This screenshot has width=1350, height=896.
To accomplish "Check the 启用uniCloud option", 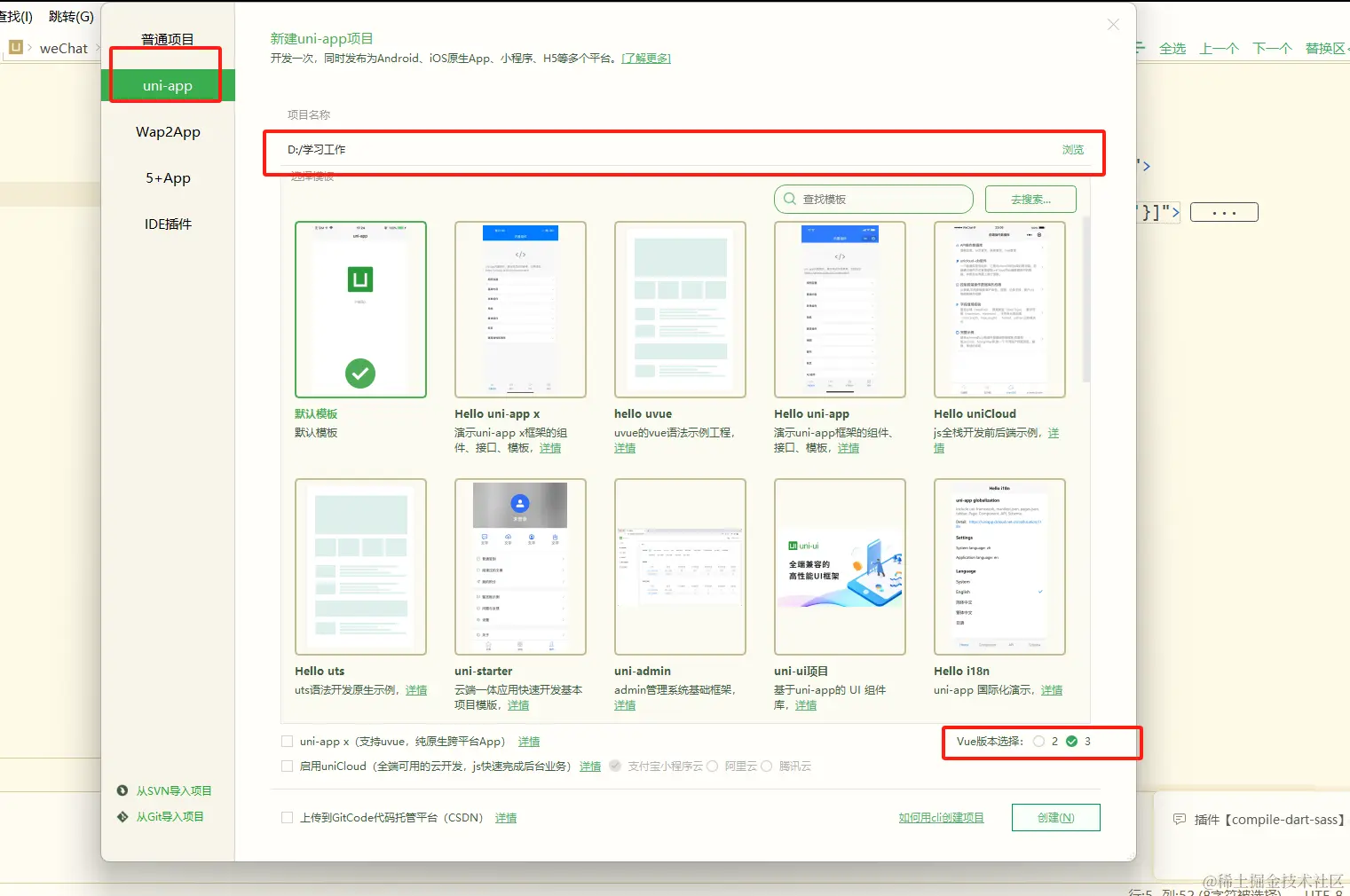I will click(x=287, y=766).
